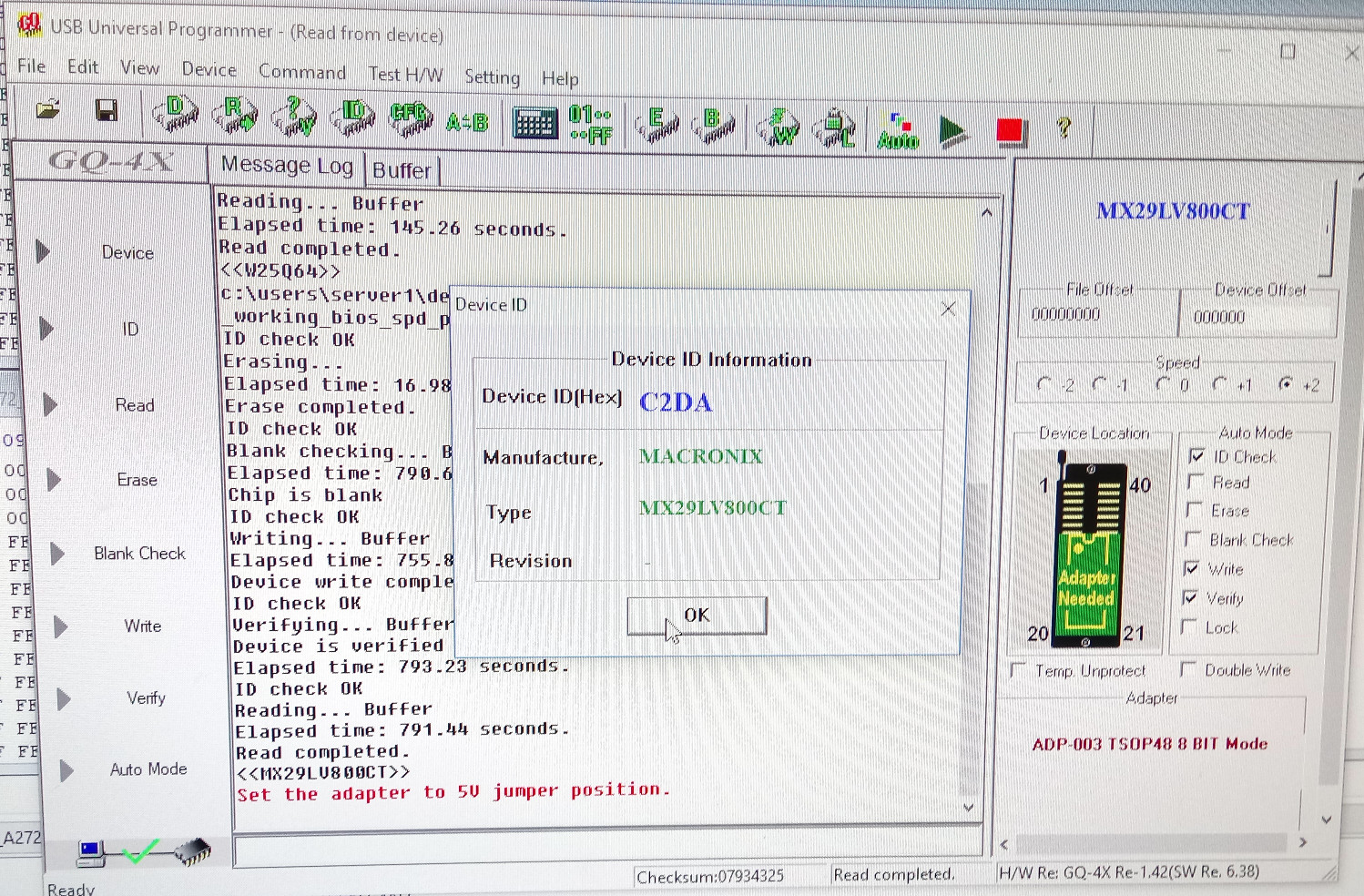Click the red Stop square icon
1364x896 pixels.
point(1009,131)
